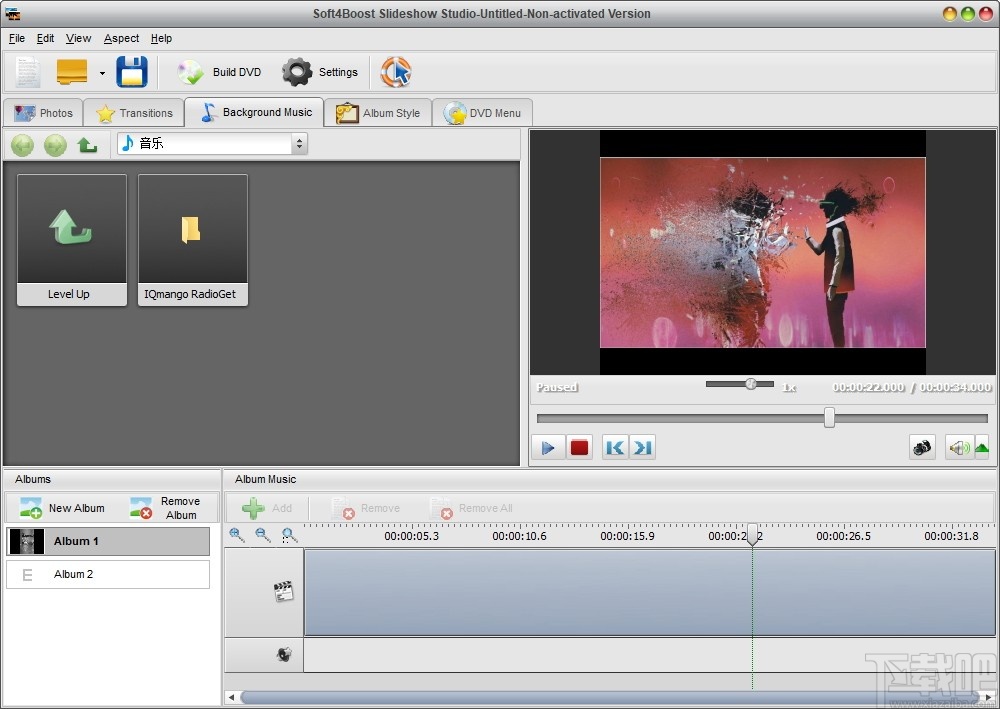
Task: Navigate up one folder level
Action: click(87, 145)
